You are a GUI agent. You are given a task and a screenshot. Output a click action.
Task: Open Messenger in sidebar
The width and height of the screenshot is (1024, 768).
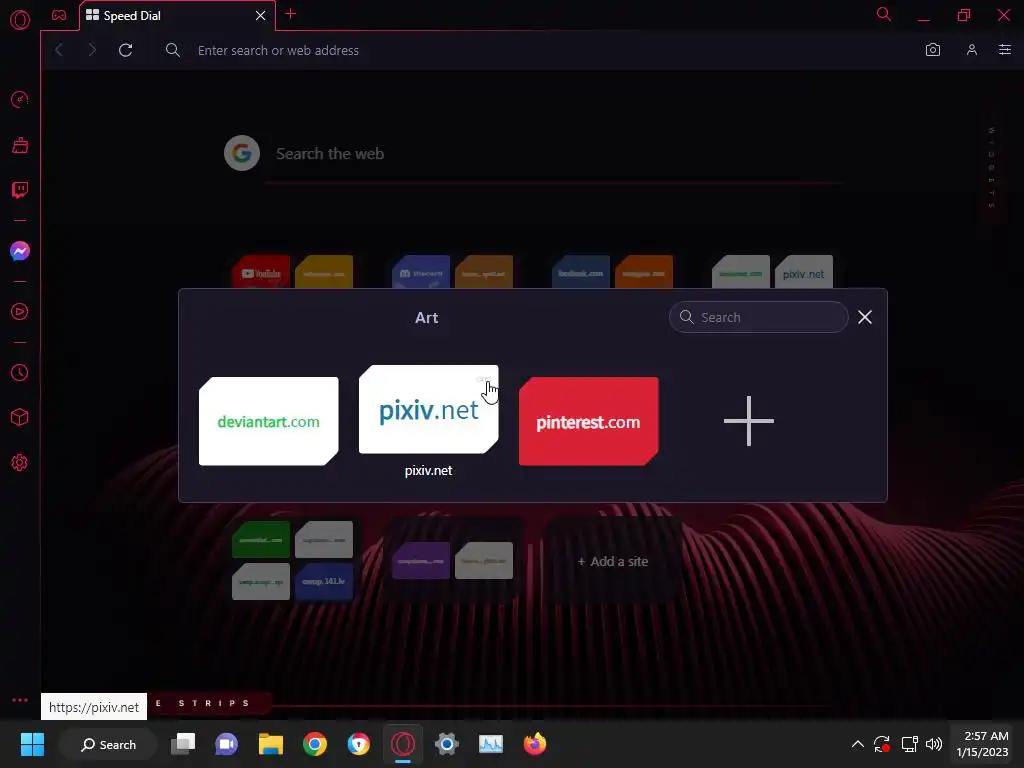coord(20,251)
